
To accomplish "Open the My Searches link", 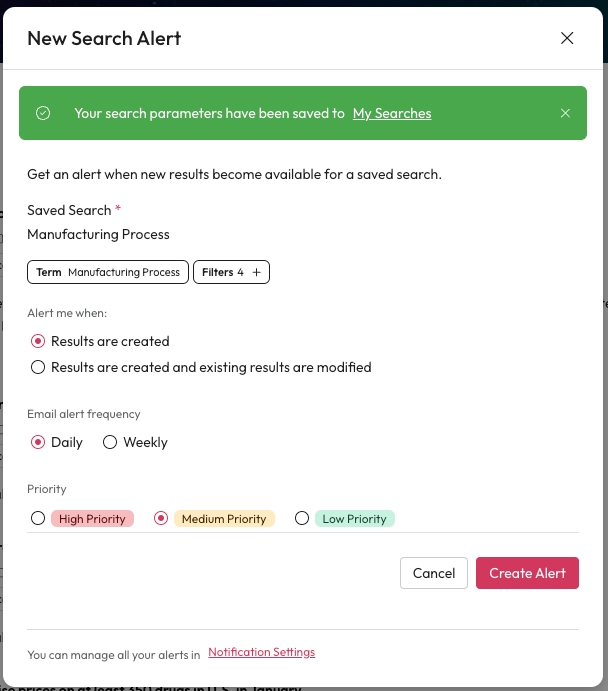I will coord(392,113).
